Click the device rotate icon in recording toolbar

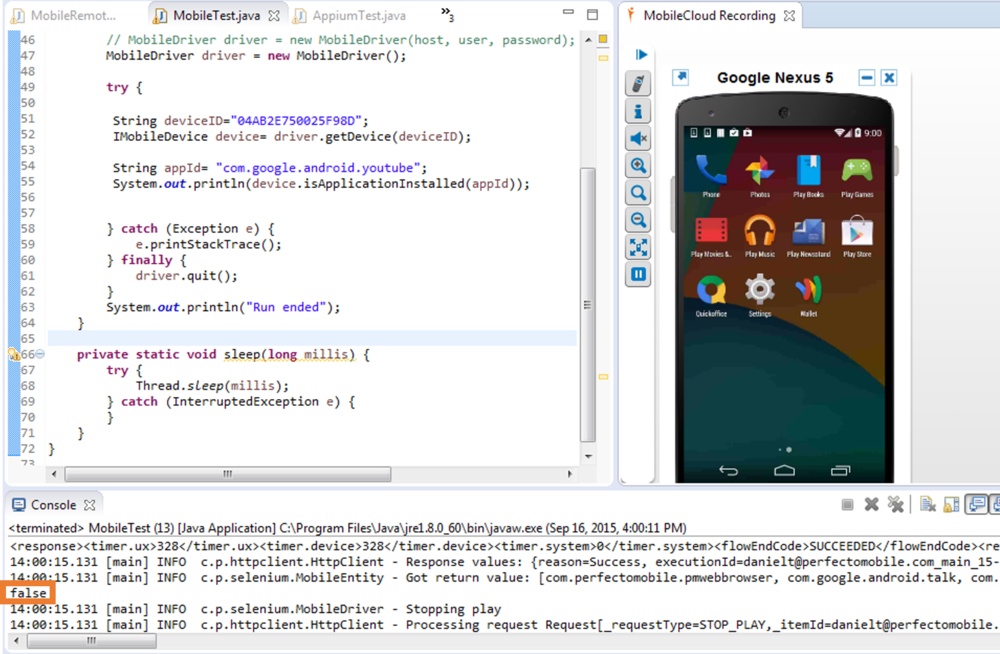(637, 83)
